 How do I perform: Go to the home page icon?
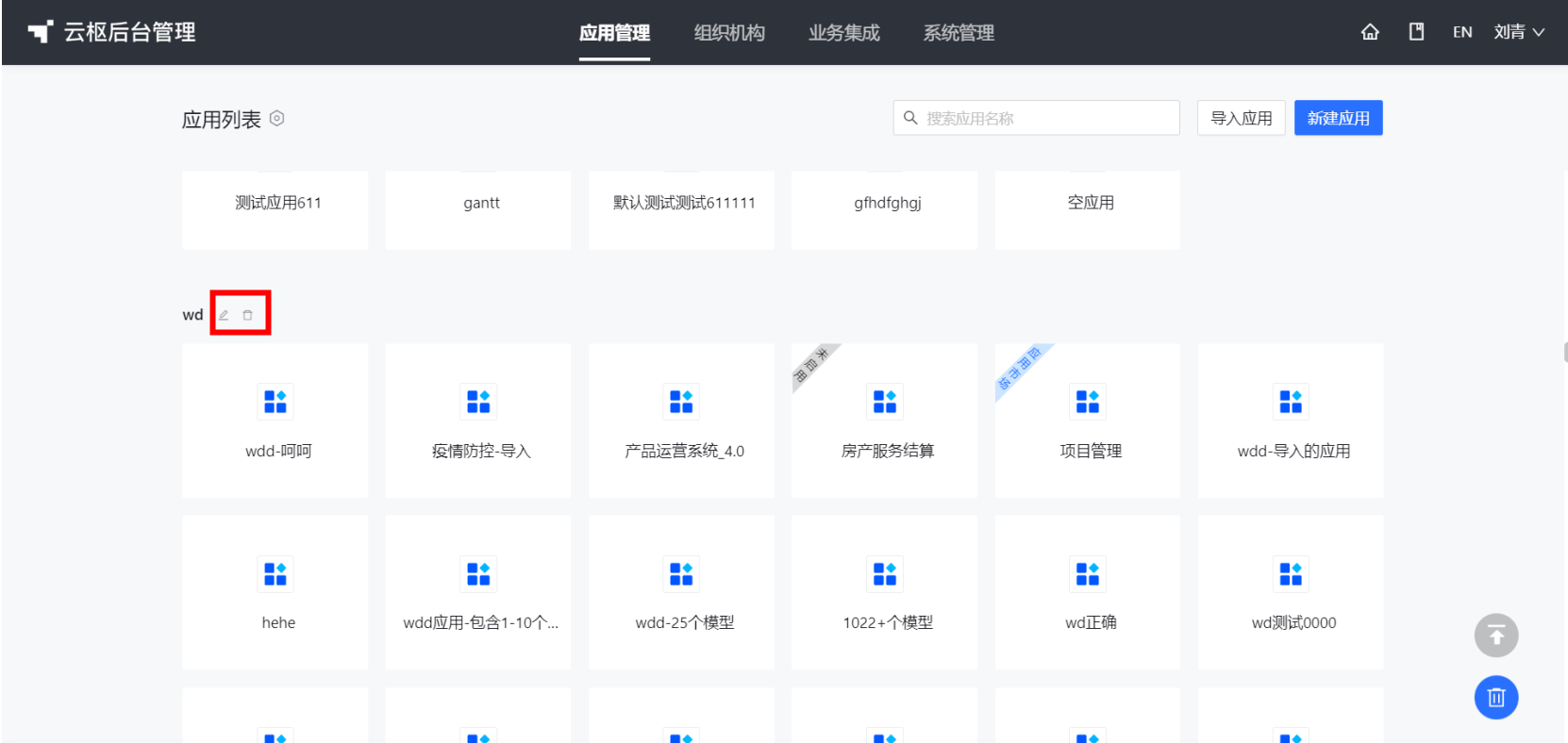tap(1370, 32)
